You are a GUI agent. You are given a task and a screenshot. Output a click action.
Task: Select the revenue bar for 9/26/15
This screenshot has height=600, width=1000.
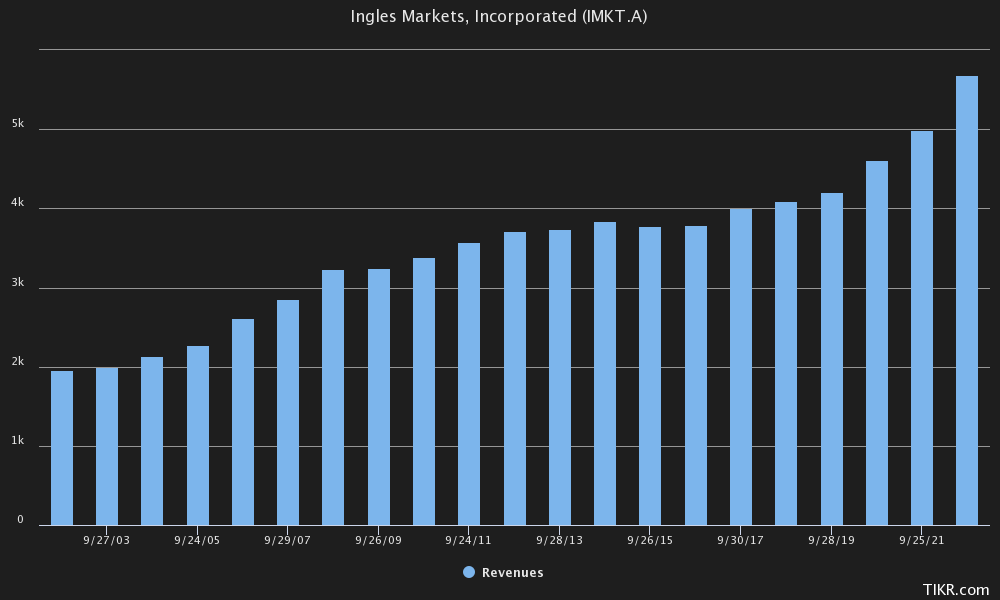[650, 376]
